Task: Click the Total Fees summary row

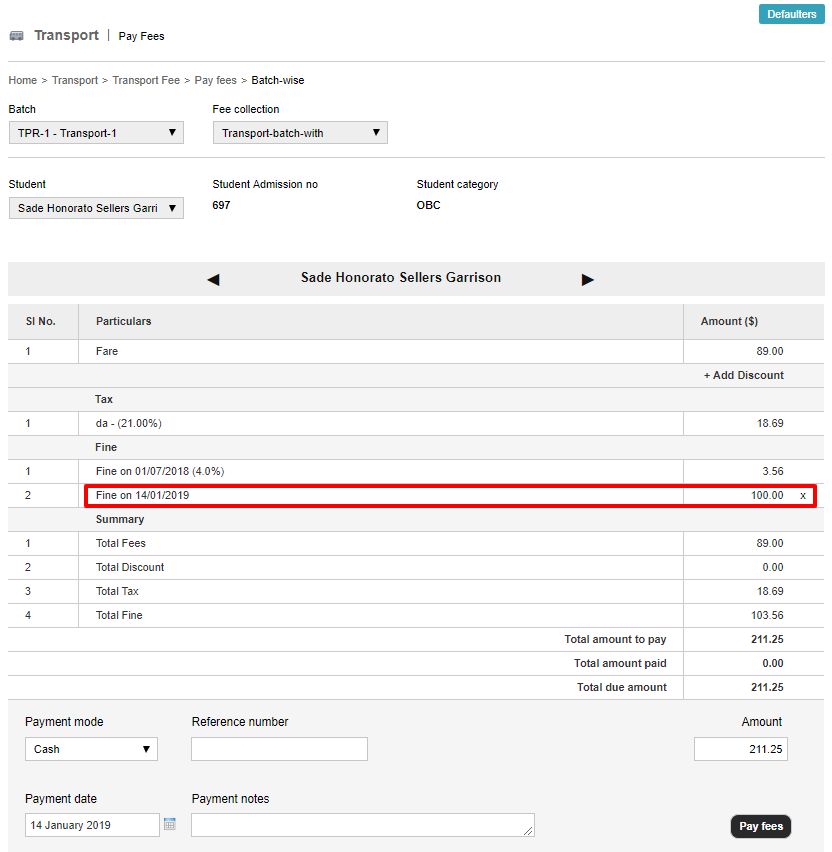Action: (x=416, y=543)
